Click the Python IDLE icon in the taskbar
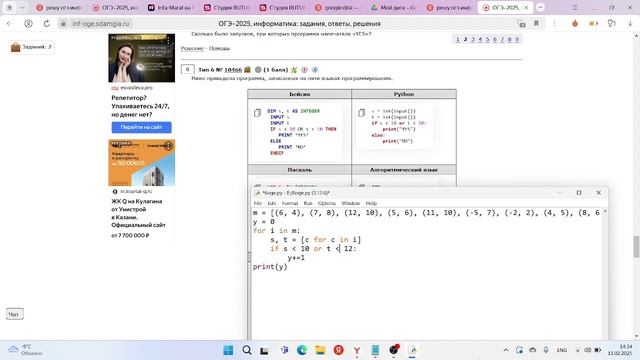Viewport: 640px width, 360px height. 412,350
